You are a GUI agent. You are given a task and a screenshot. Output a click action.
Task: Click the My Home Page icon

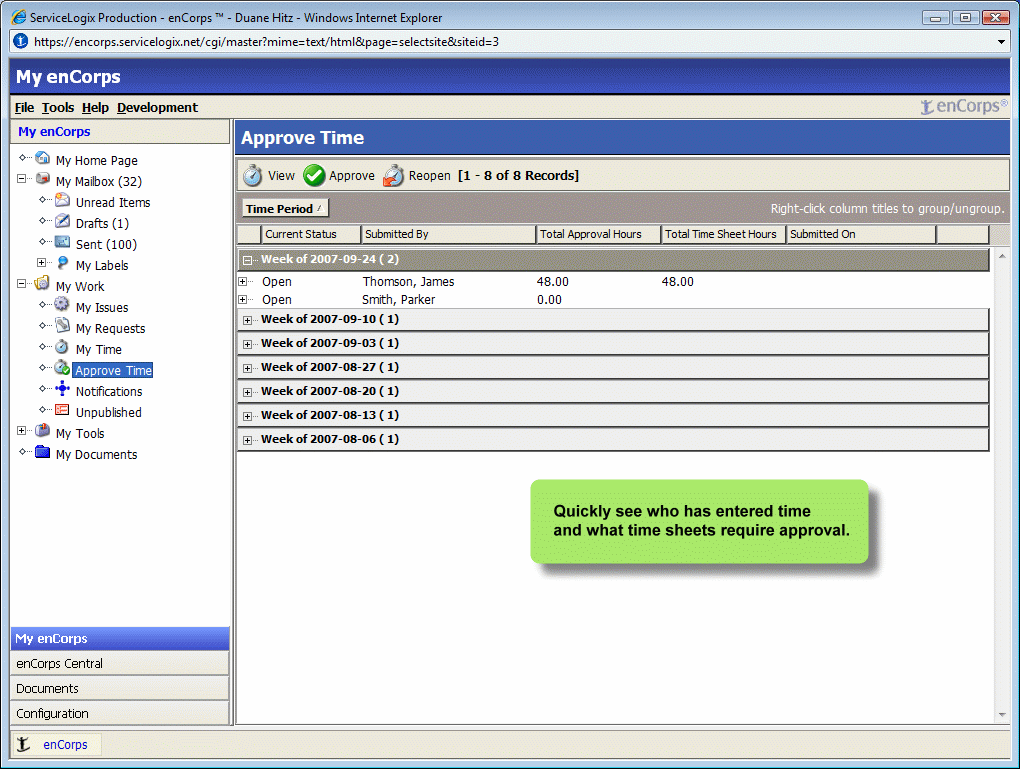point(43,158)
